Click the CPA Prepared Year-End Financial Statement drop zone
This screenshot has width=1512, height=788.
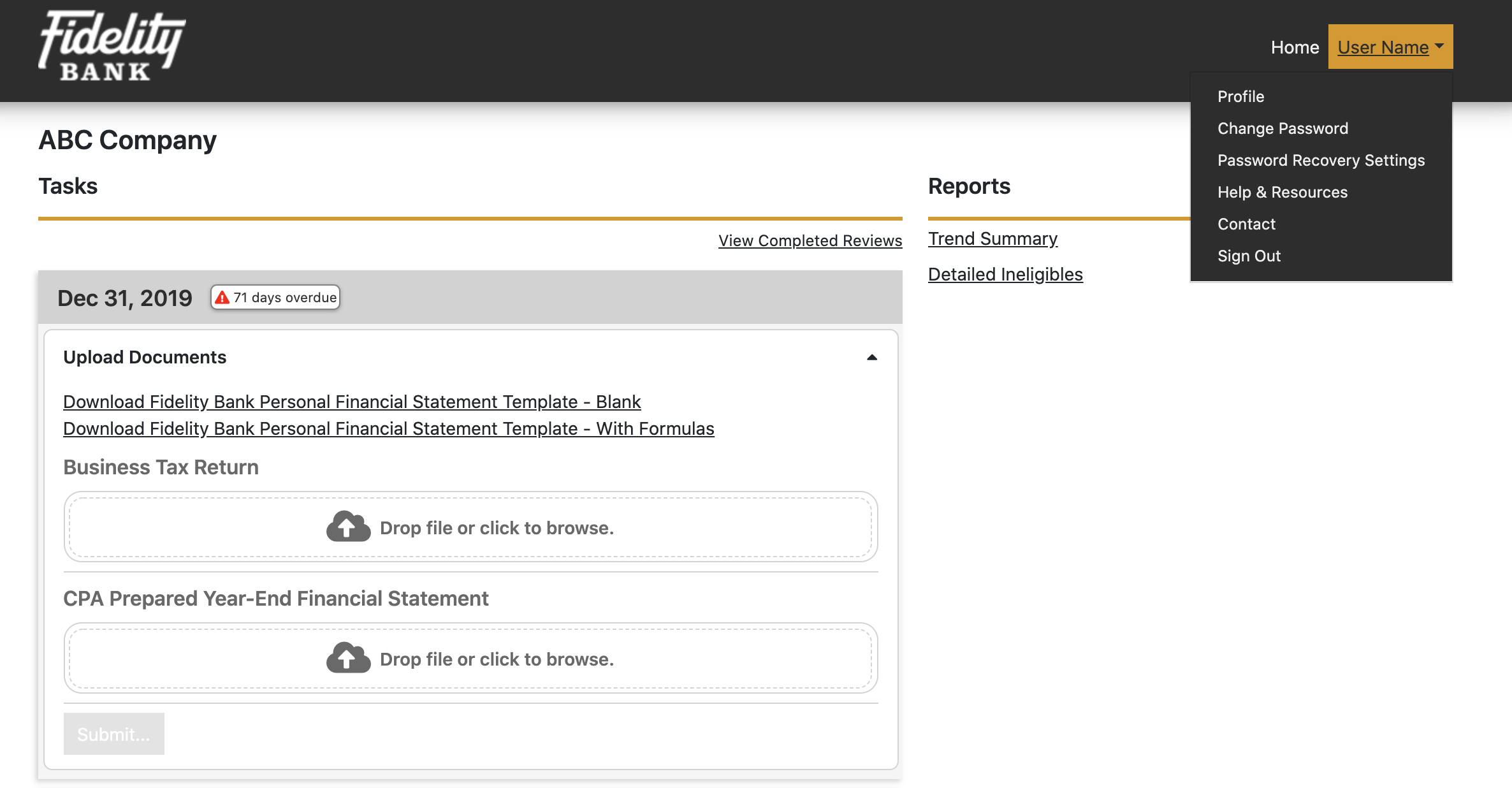pos(470,658)
